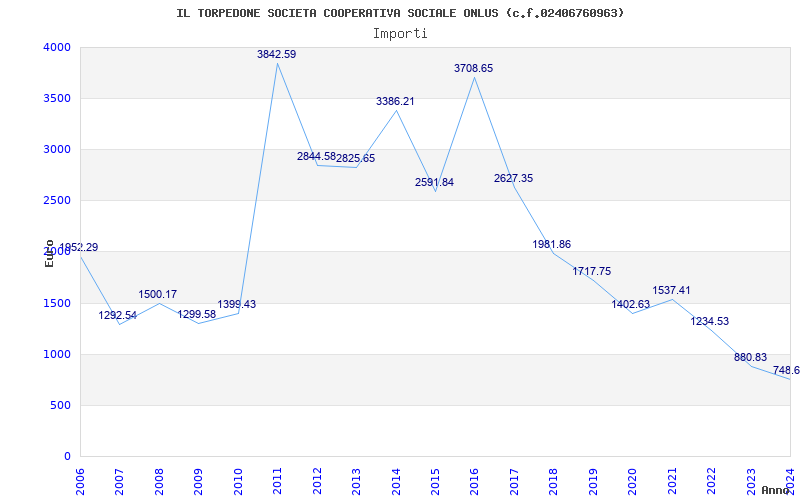Click the 2018 x-axis year label
Viewport: 800px width, 500px height.
click(x=554, y=481)
